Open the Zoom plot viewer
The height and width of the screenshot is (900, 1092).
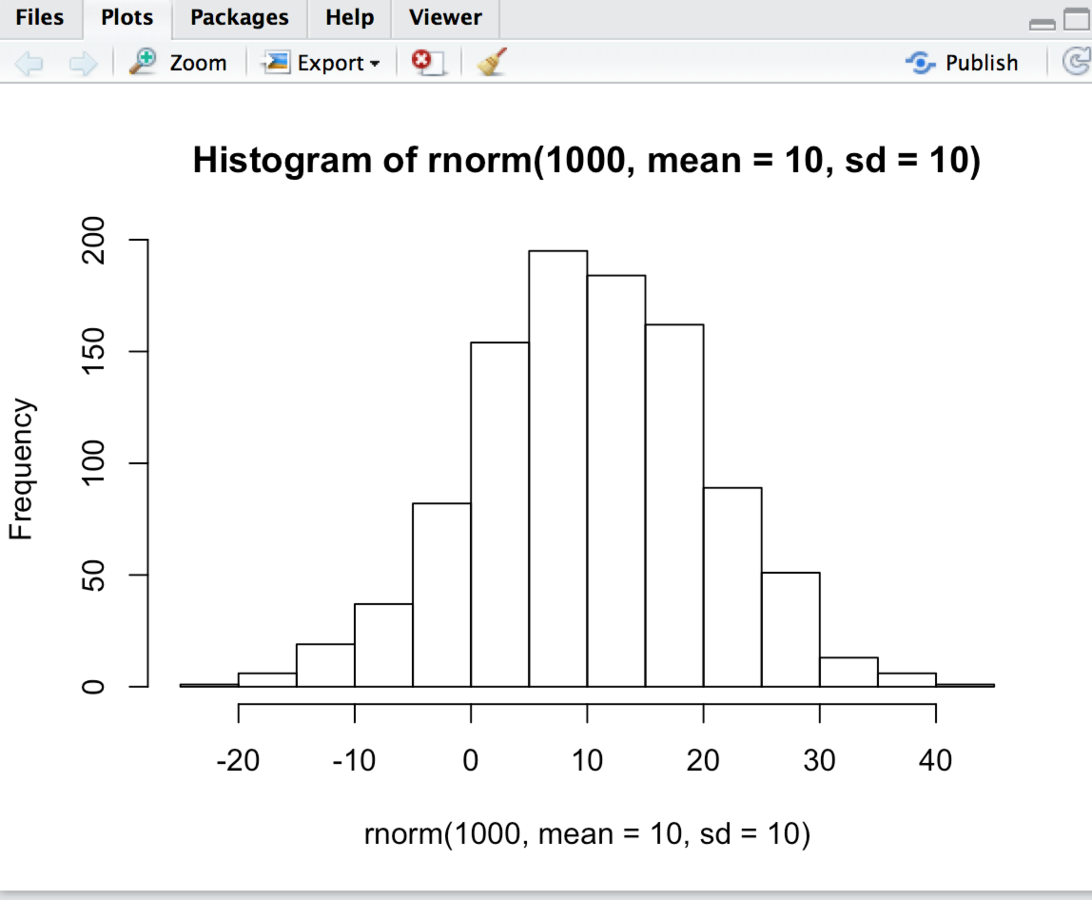[178, 63]
